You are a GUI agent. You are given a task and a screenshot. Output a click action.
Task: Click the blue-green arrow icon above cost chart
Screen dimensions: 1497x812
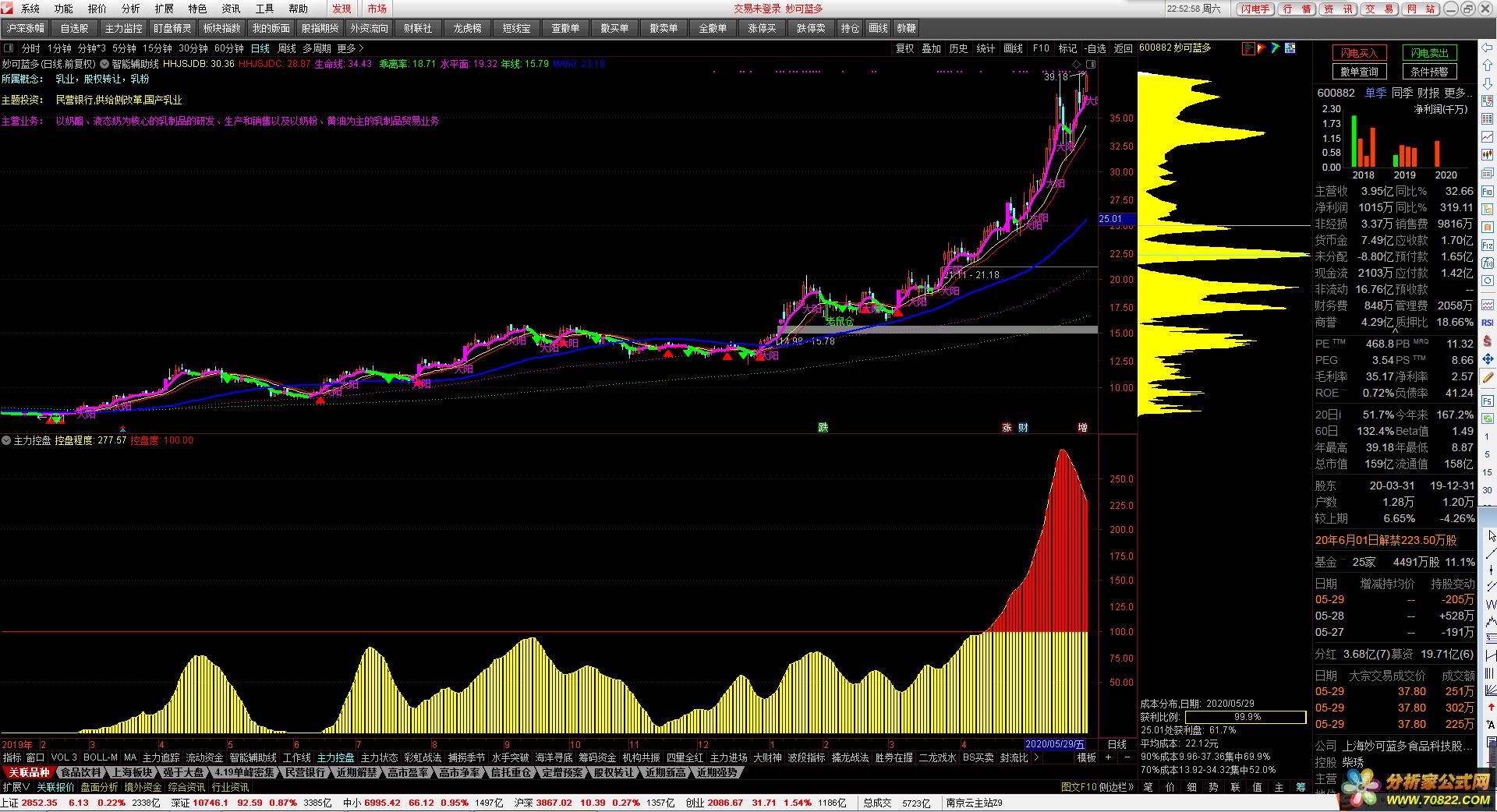tap(1276, 48)
